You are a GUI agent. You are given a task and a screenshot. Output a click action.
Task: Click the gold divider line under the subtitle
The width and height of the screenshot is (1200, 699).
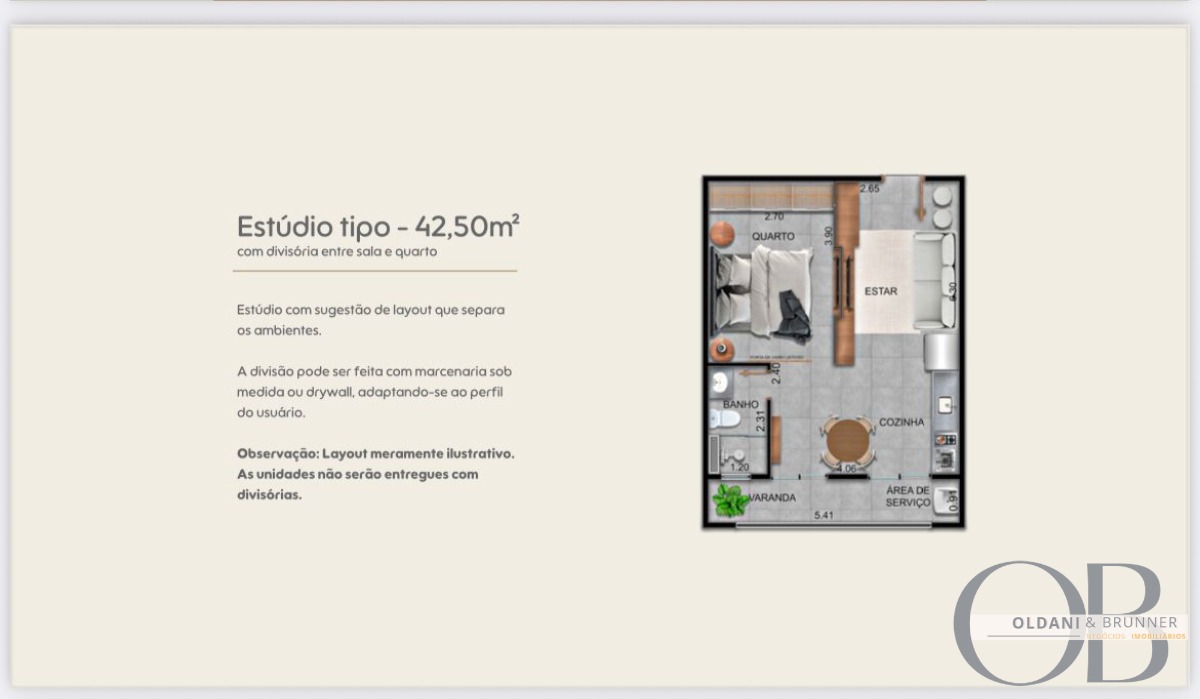coord(375,271)
